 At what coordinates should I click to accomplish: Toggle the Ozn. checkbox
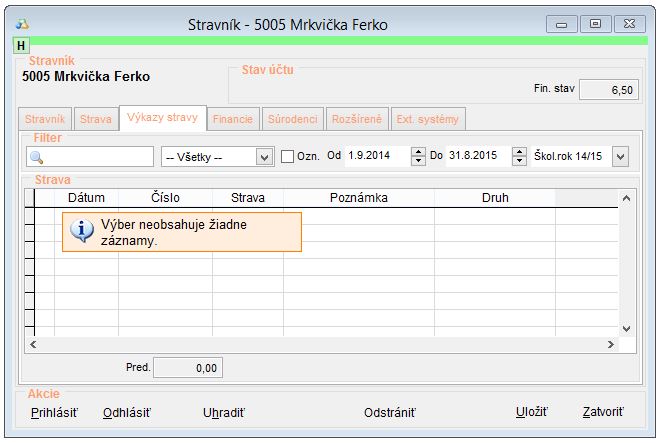coord(288,157)
